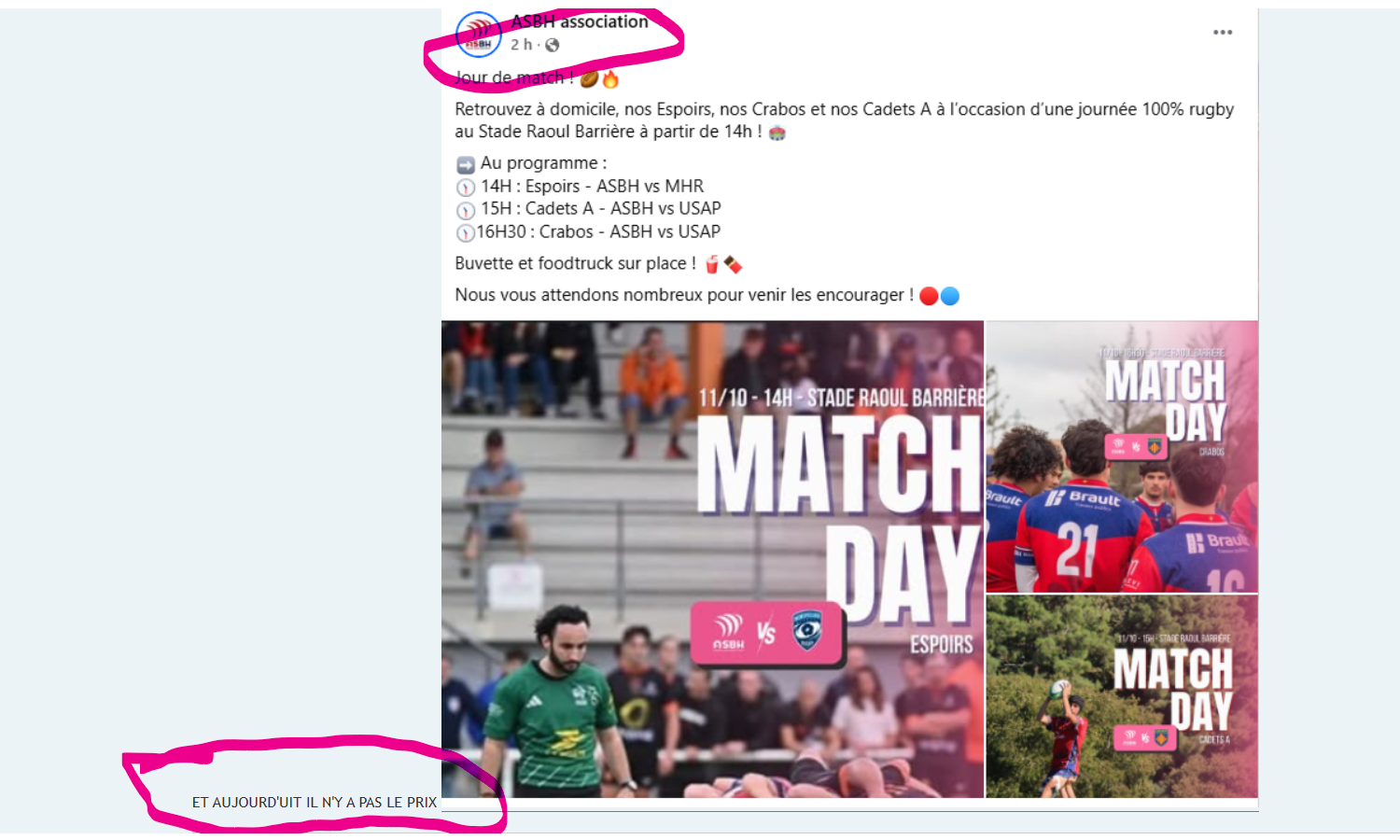Click the ET AUJOURD'UIT IL N'Y A PAS LE PRIX text
Screen dimensions: 1400x840
point(315,803)
